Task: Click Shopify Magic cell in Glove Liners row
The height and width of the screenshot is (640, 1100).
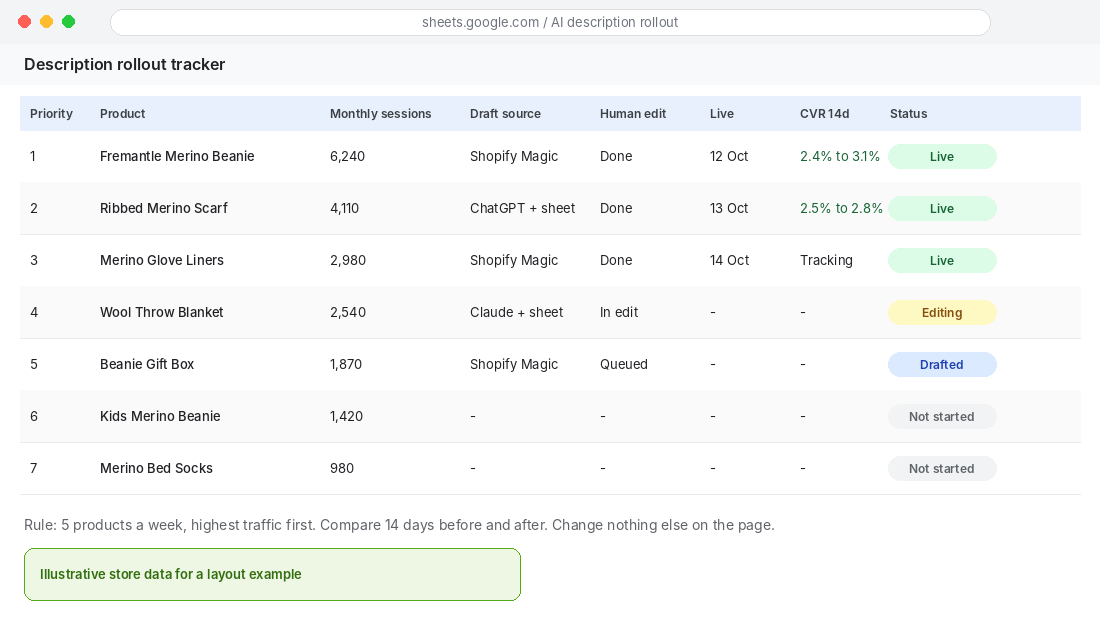Action: coord(514,260)
